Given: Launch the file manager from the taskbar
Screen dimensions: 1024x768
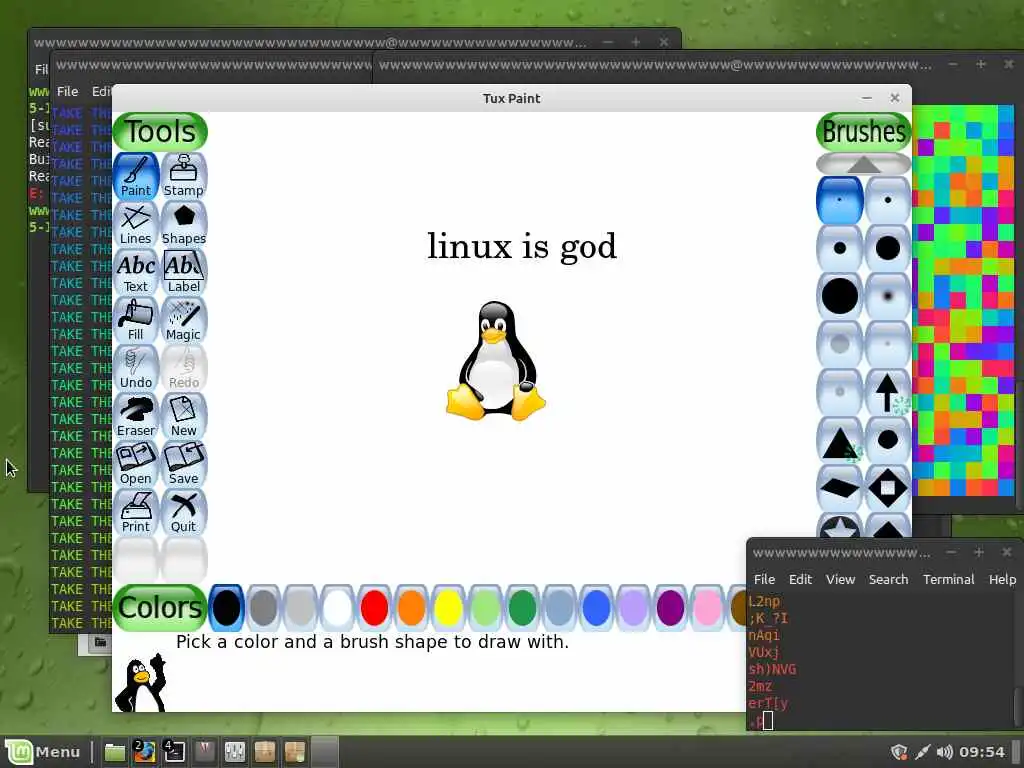Looking at the screenshot, I should 115,752.
